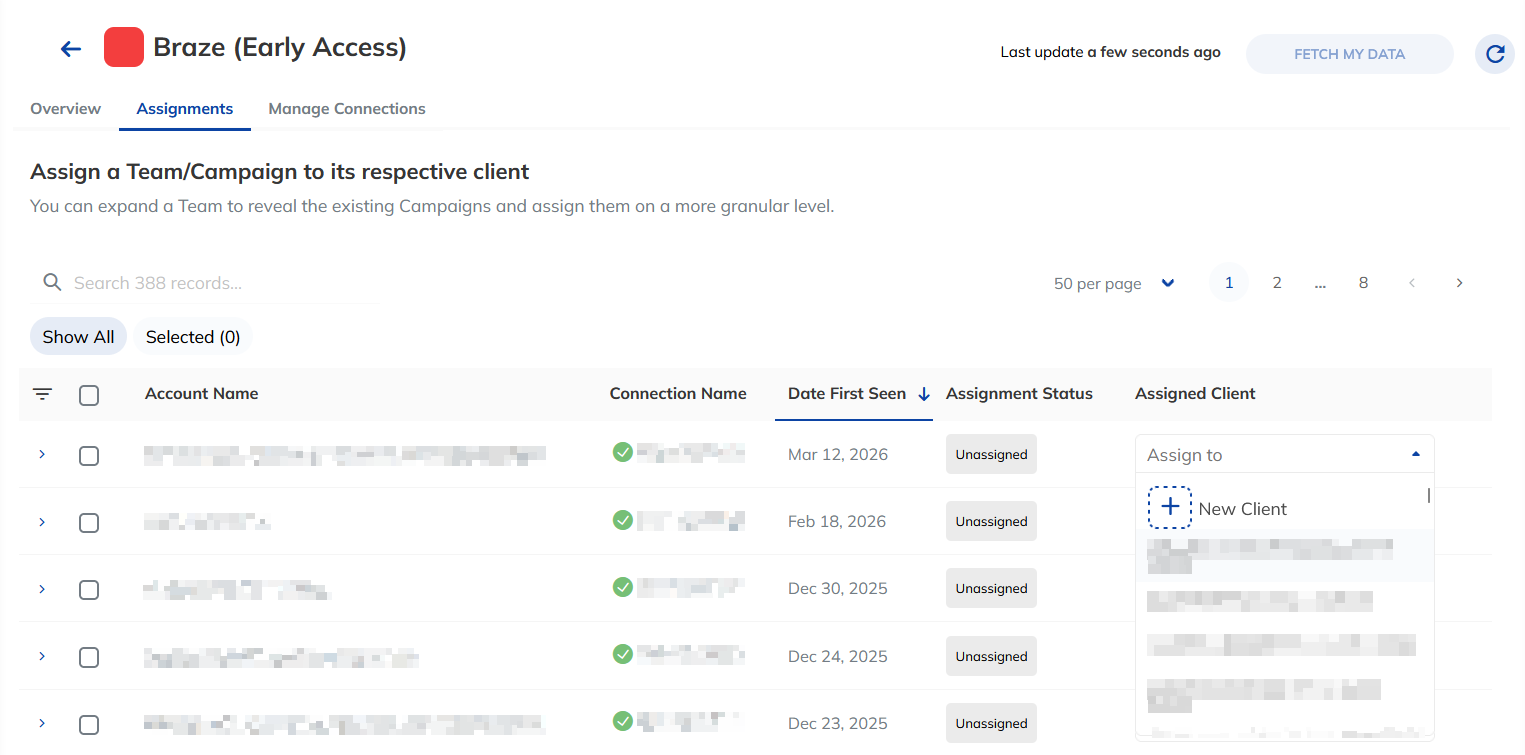Click the Assign to dropdown scrollbar
This screenshot has width=1525, height=755.
tap(1429, 495)
